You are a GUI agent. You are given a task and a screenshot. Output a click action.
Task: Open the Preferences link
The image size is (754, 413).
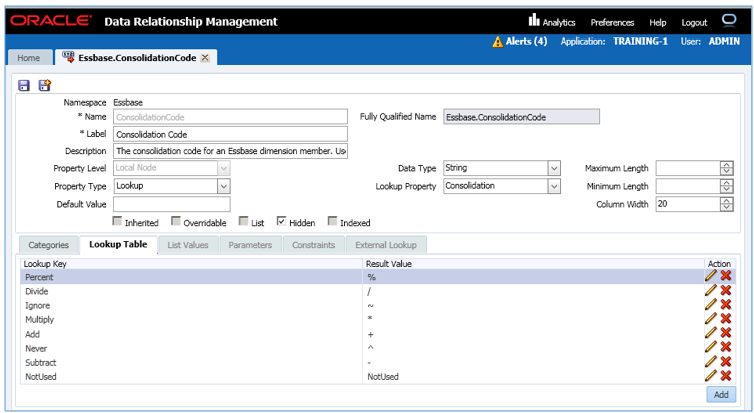point(612,22)
